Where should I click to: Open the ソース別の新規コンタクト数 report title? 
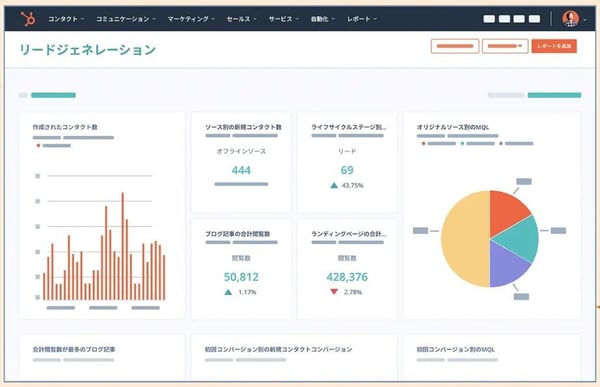coord(243,127)
